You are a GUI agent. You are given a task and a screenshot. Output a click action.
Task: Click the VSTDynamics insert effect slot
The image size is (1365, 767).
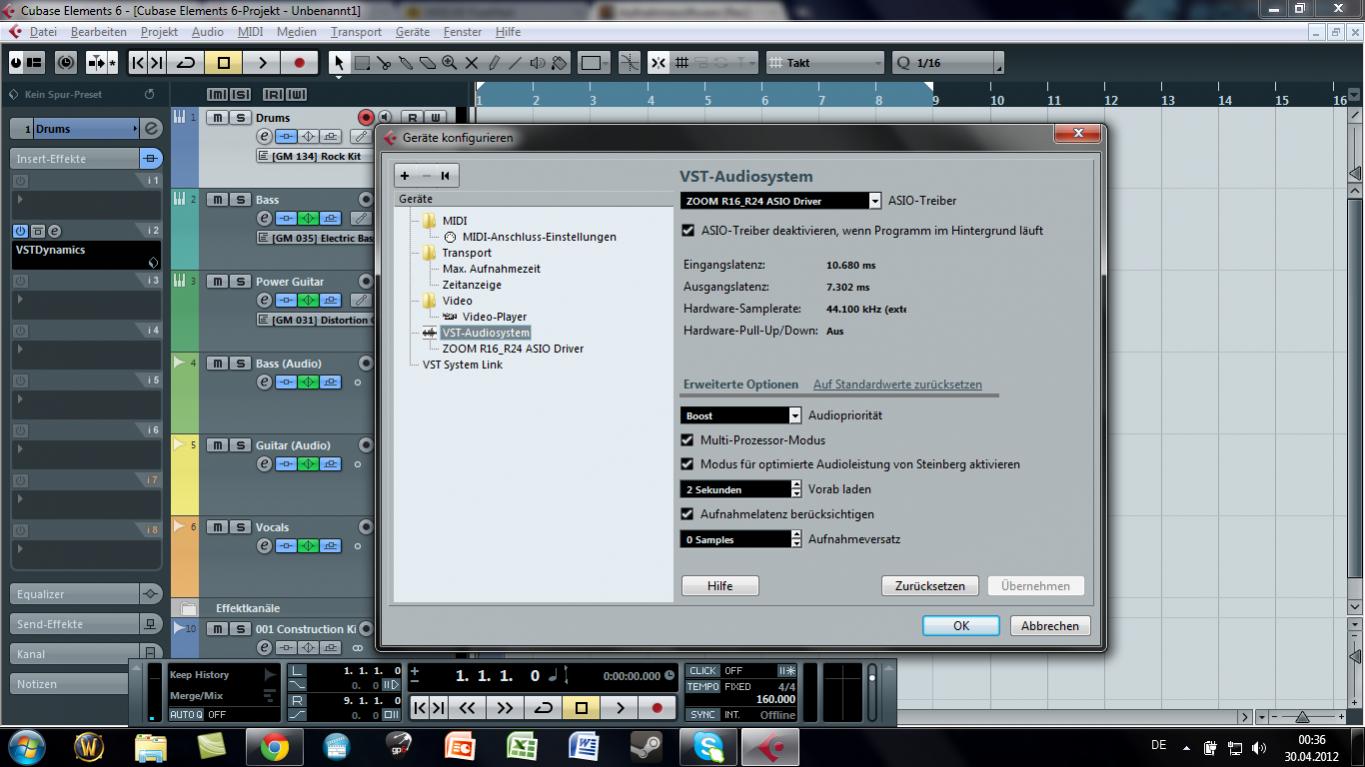coord(86,255)
